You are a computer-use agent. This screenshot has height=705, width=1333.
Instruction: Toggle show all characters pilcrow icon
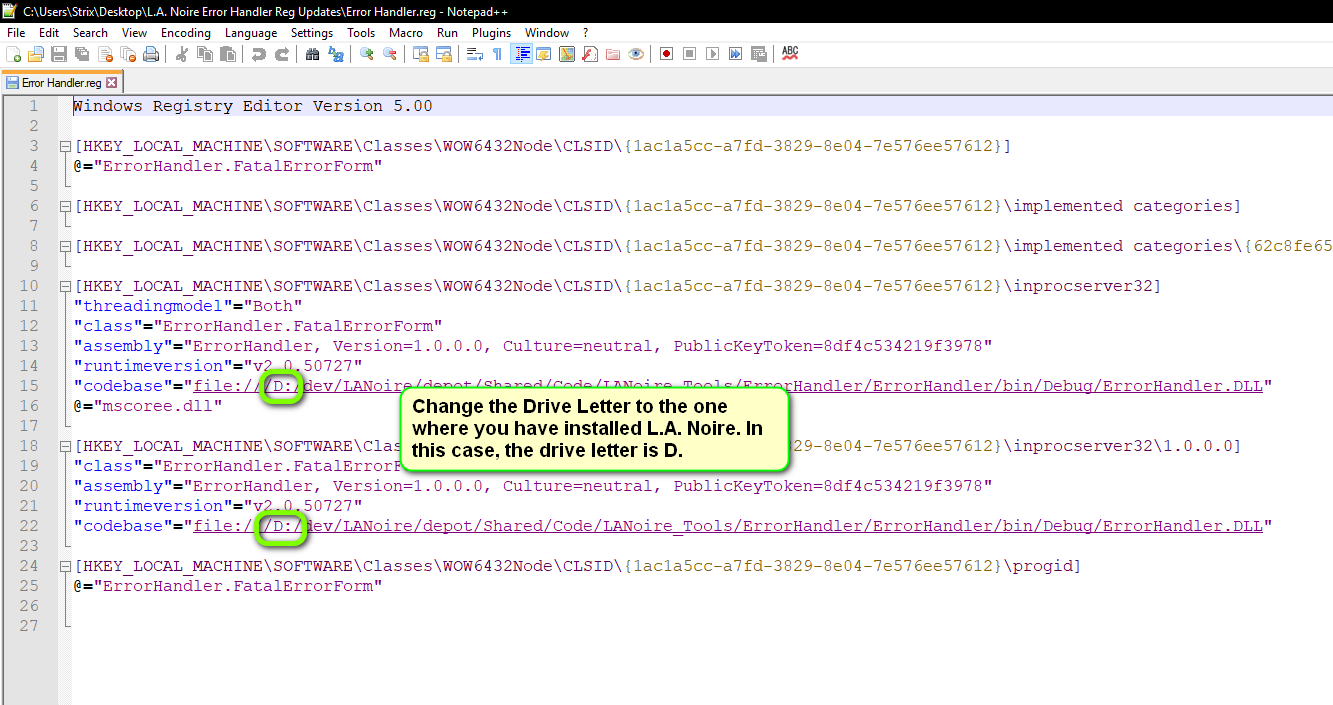click(497, 54)
